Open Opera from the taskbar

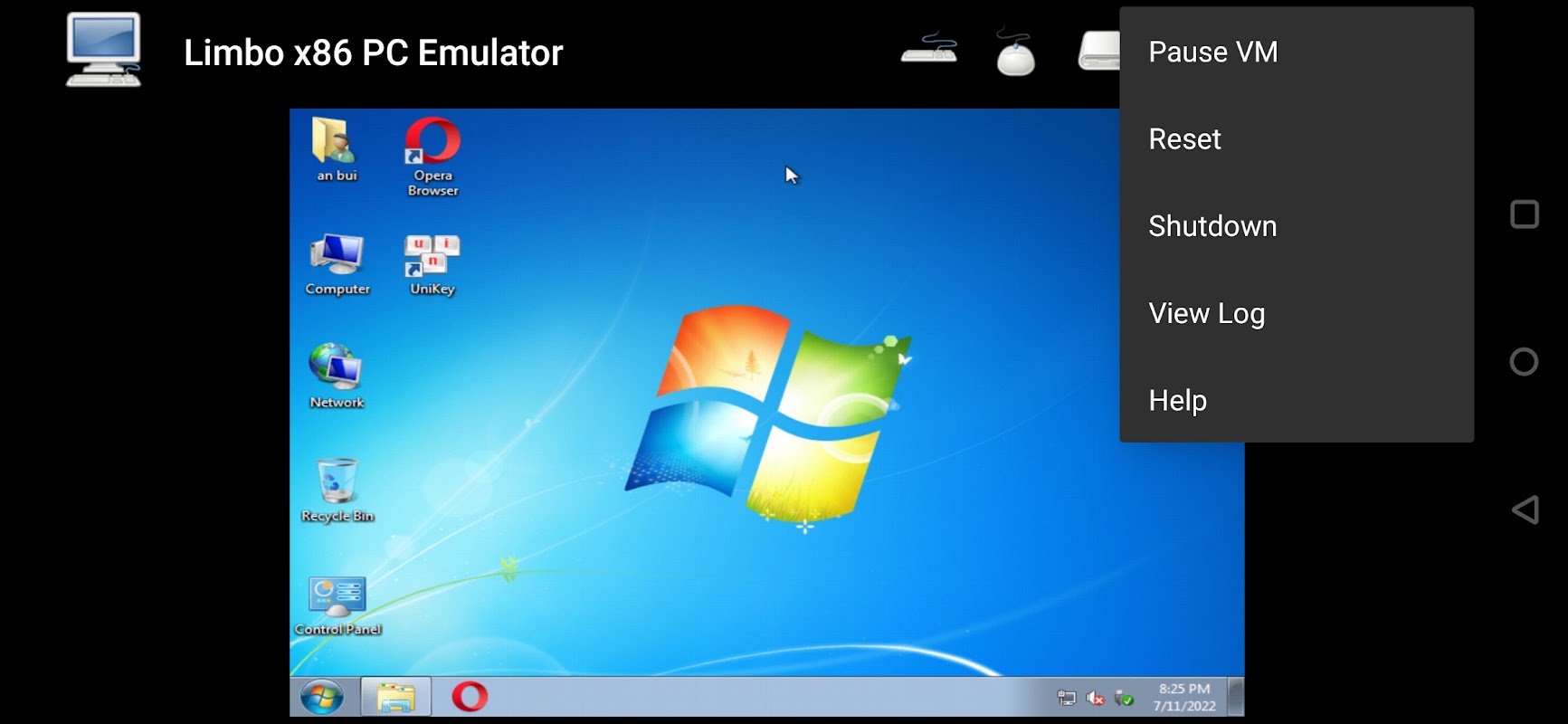point(470,697)
